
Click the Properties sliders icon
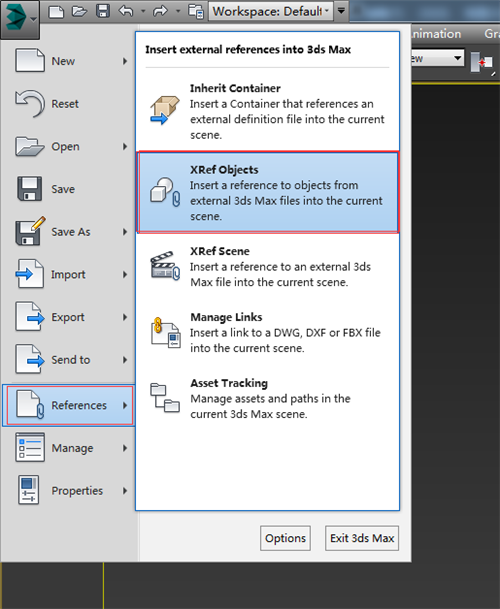tap(28, 490)
